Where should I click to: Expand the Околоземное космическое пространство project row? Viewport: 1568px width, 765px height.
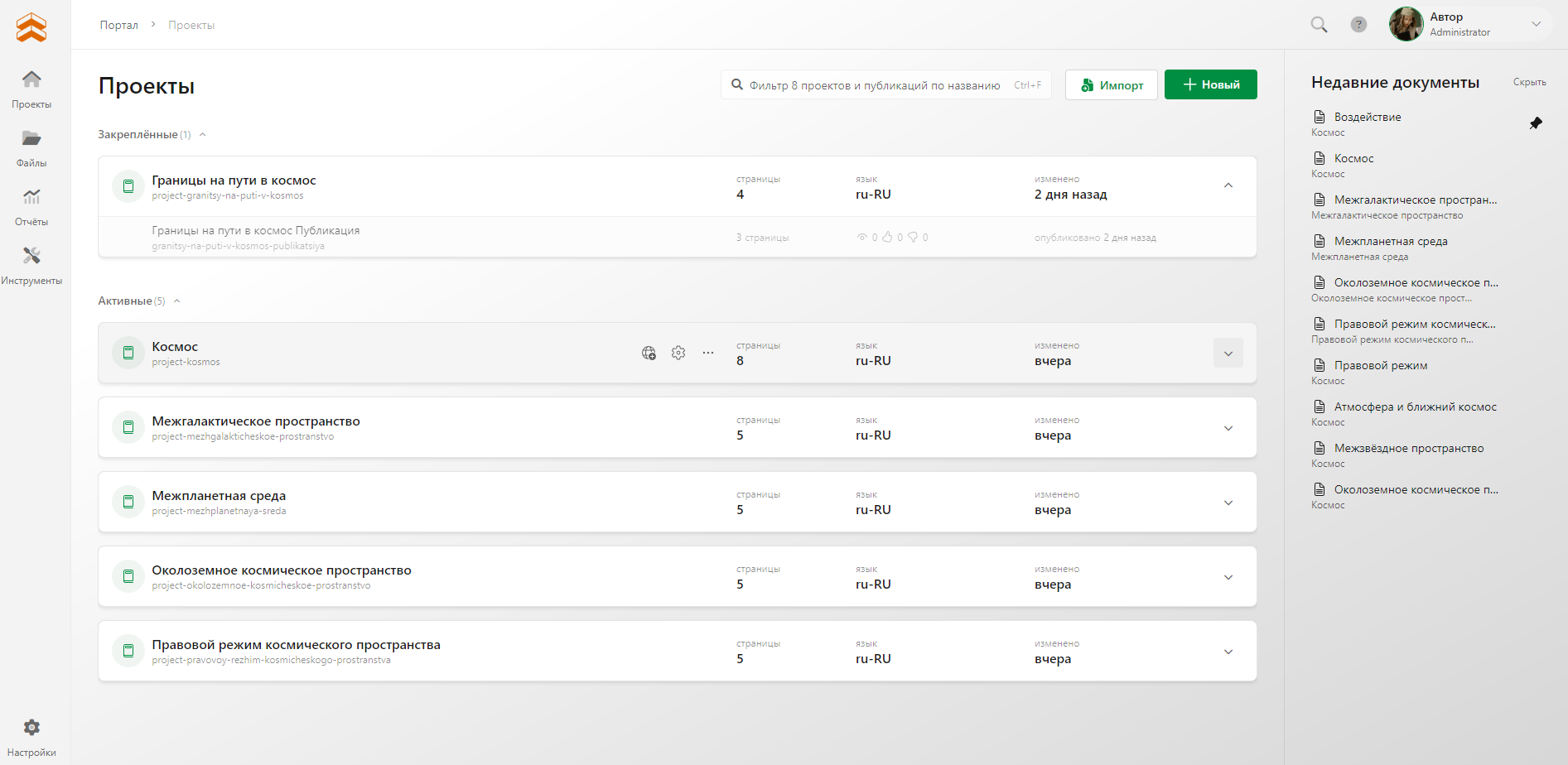pos(1228,577)
